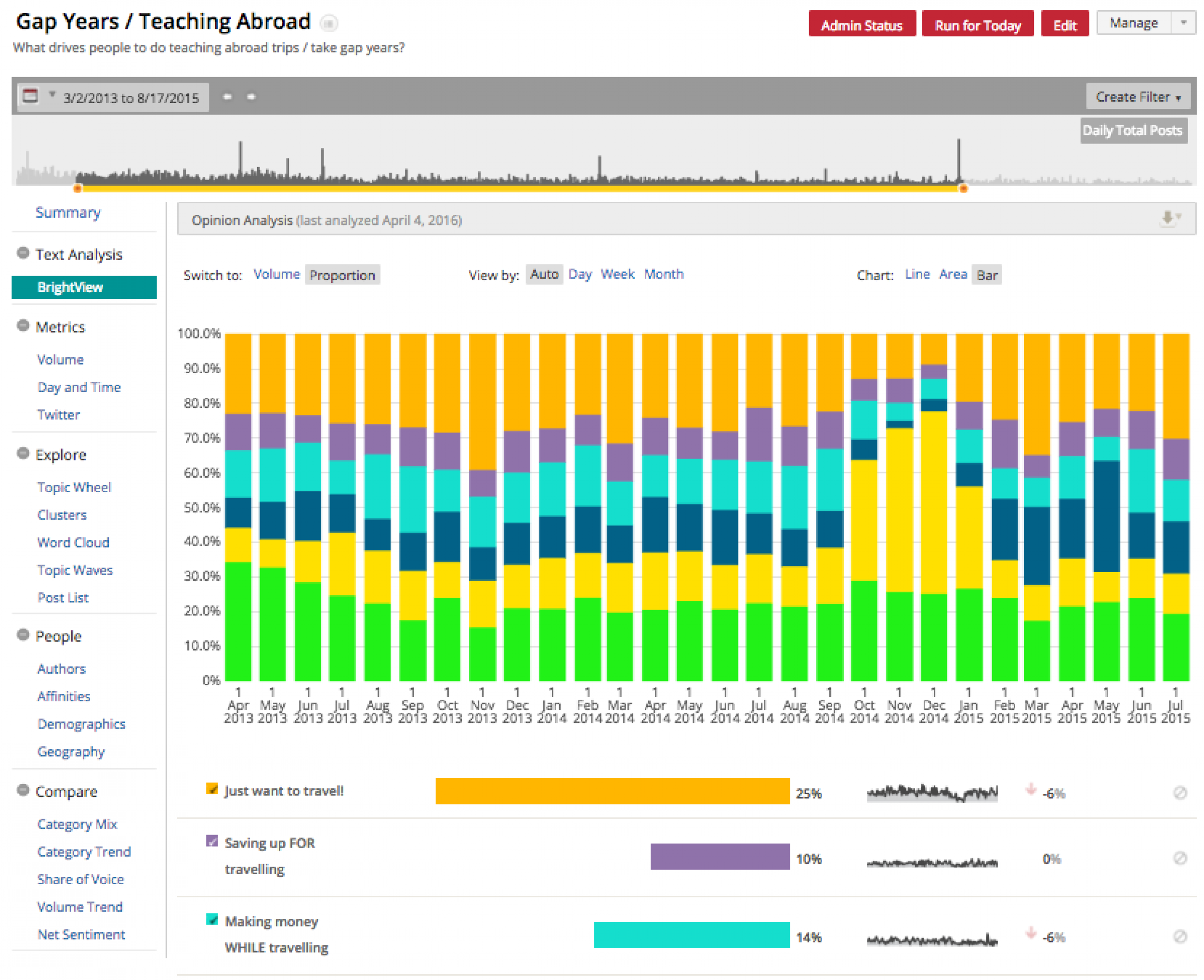Click the orange Just want to travel bar
Image resolution: width=1204 pixels, height=980 pixels.
pyautogui.click(x=613, y=791)
